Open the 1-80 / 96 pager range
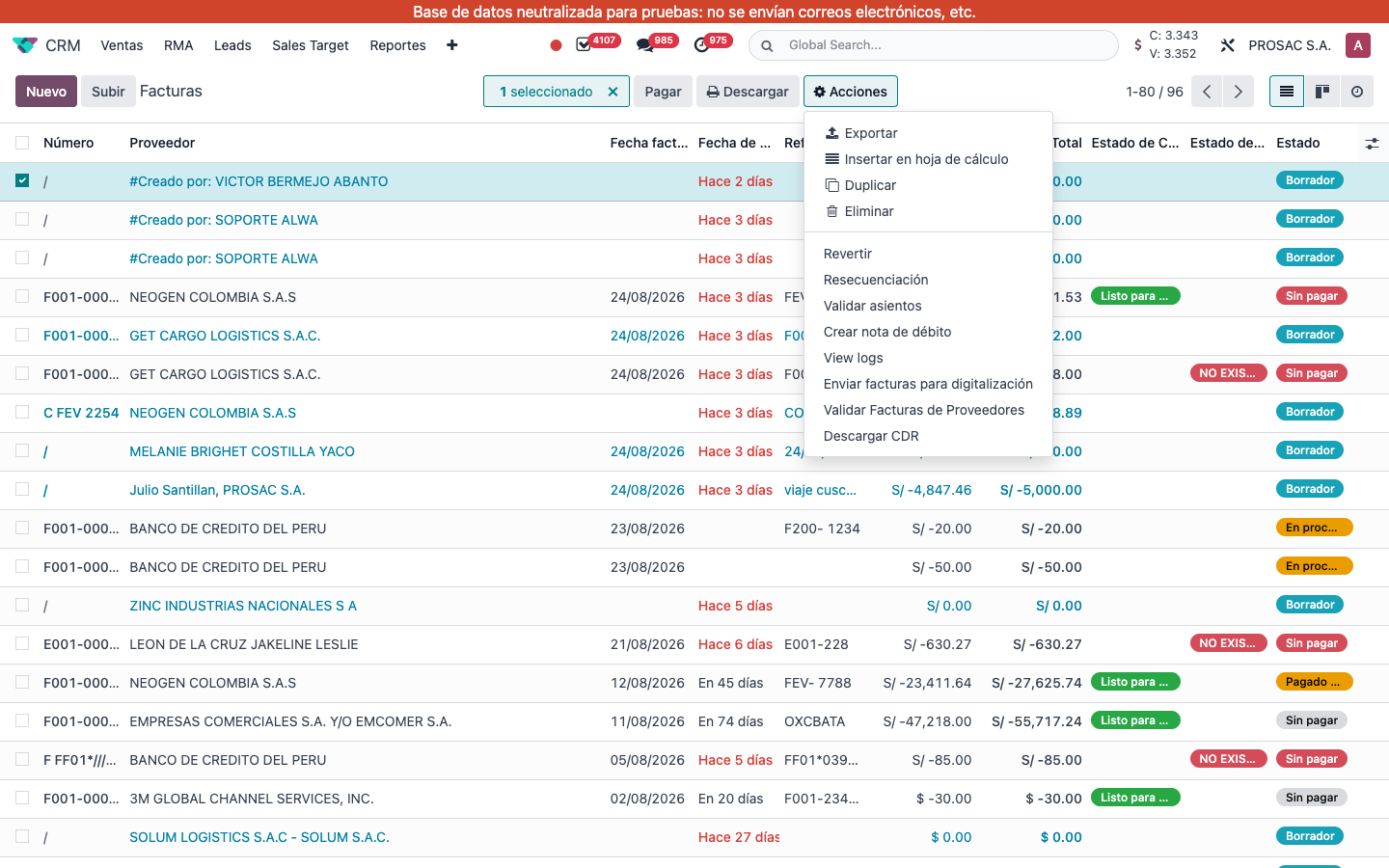This screenshot has height=868, width=1389. click(1155, 92)
